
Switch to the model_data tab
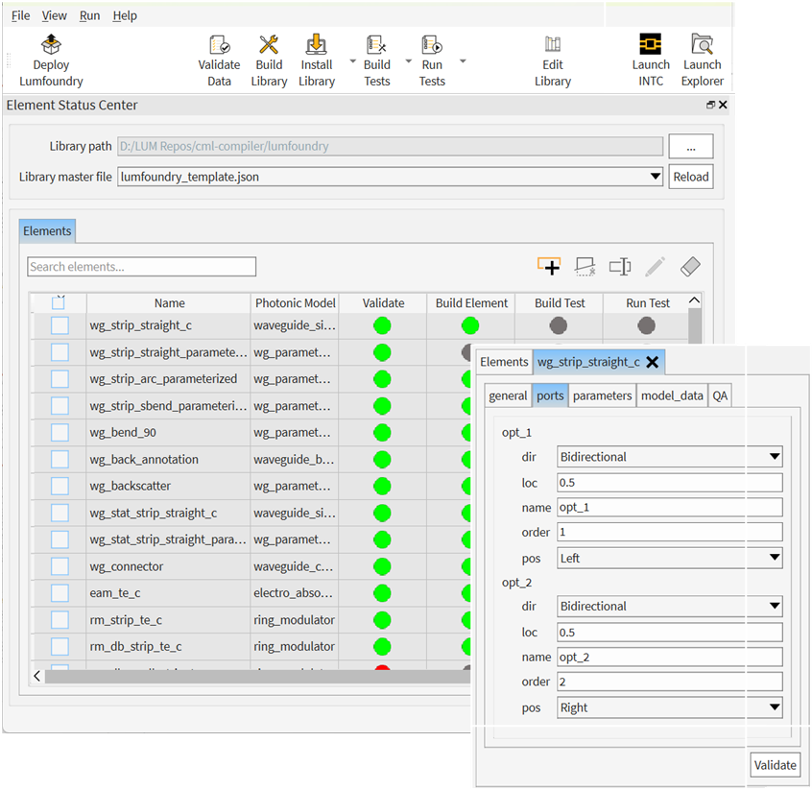coord(672,396)
